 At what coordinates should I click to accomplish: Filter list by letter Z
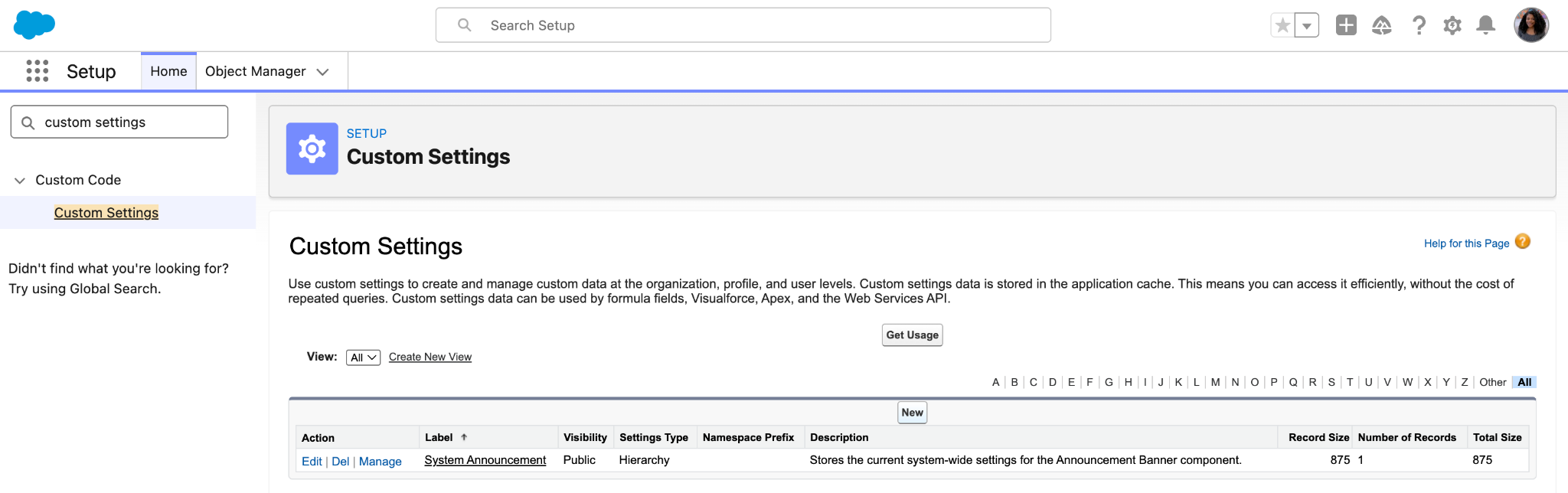[1465, 382]
